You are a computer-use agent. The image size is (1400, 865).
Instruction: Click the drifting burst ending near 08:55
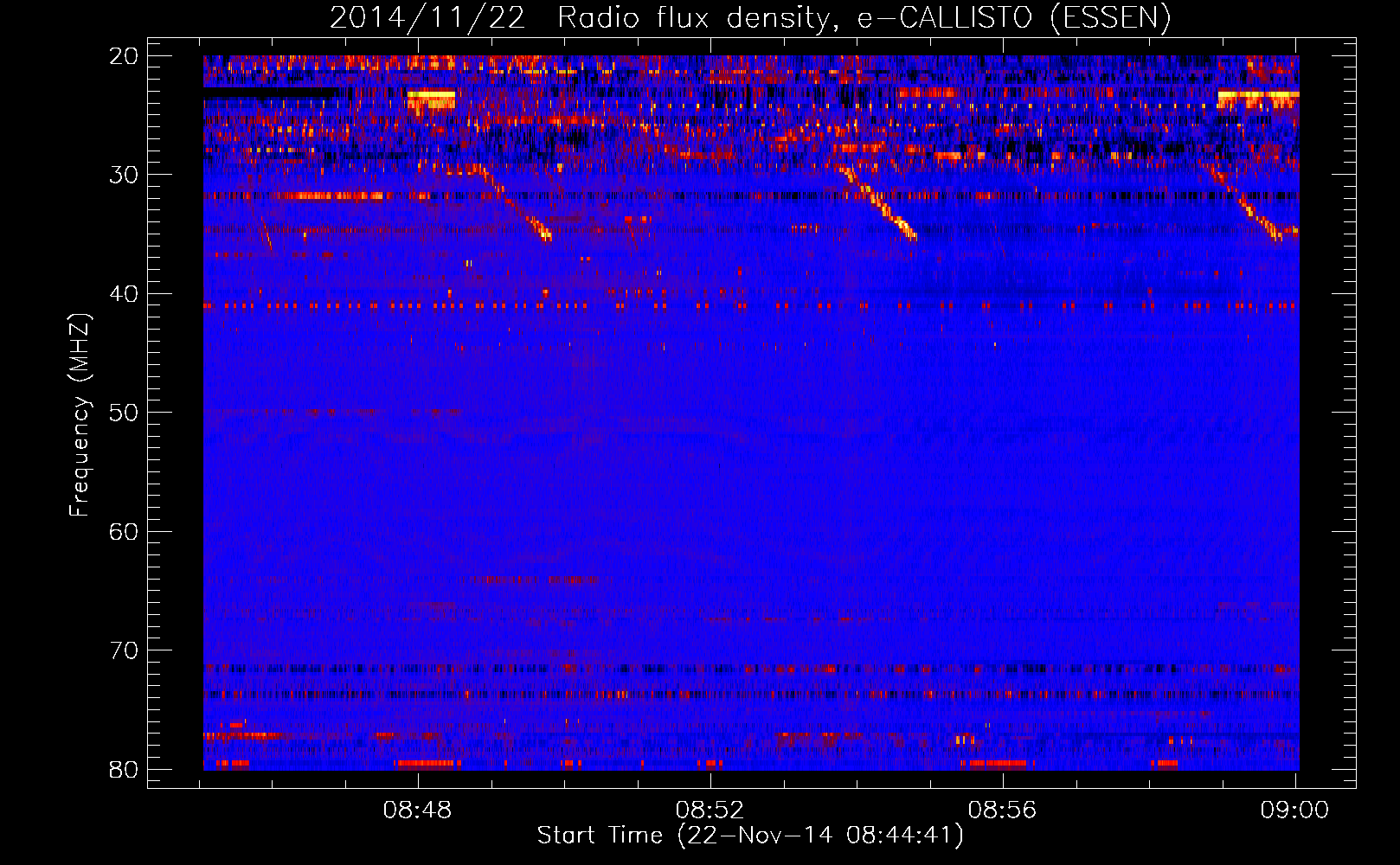(x=877, y=202)
